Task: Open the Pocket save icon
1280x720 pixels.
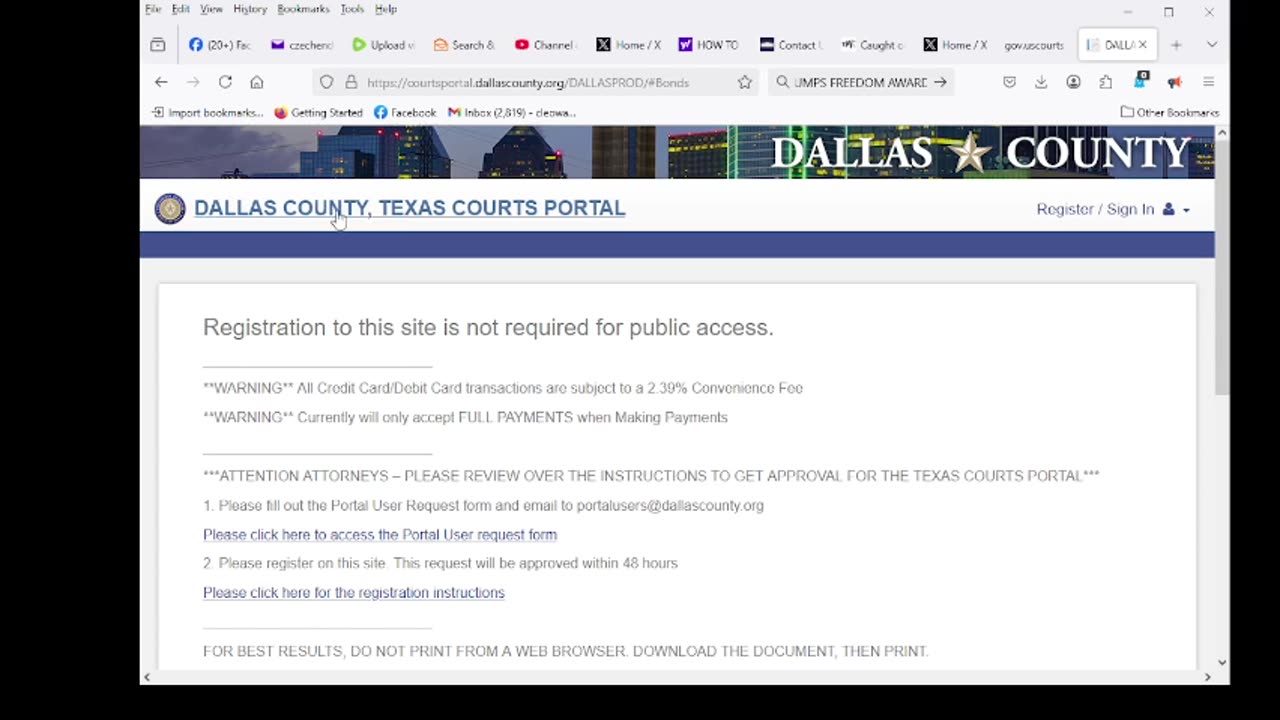Action: 1010,82
